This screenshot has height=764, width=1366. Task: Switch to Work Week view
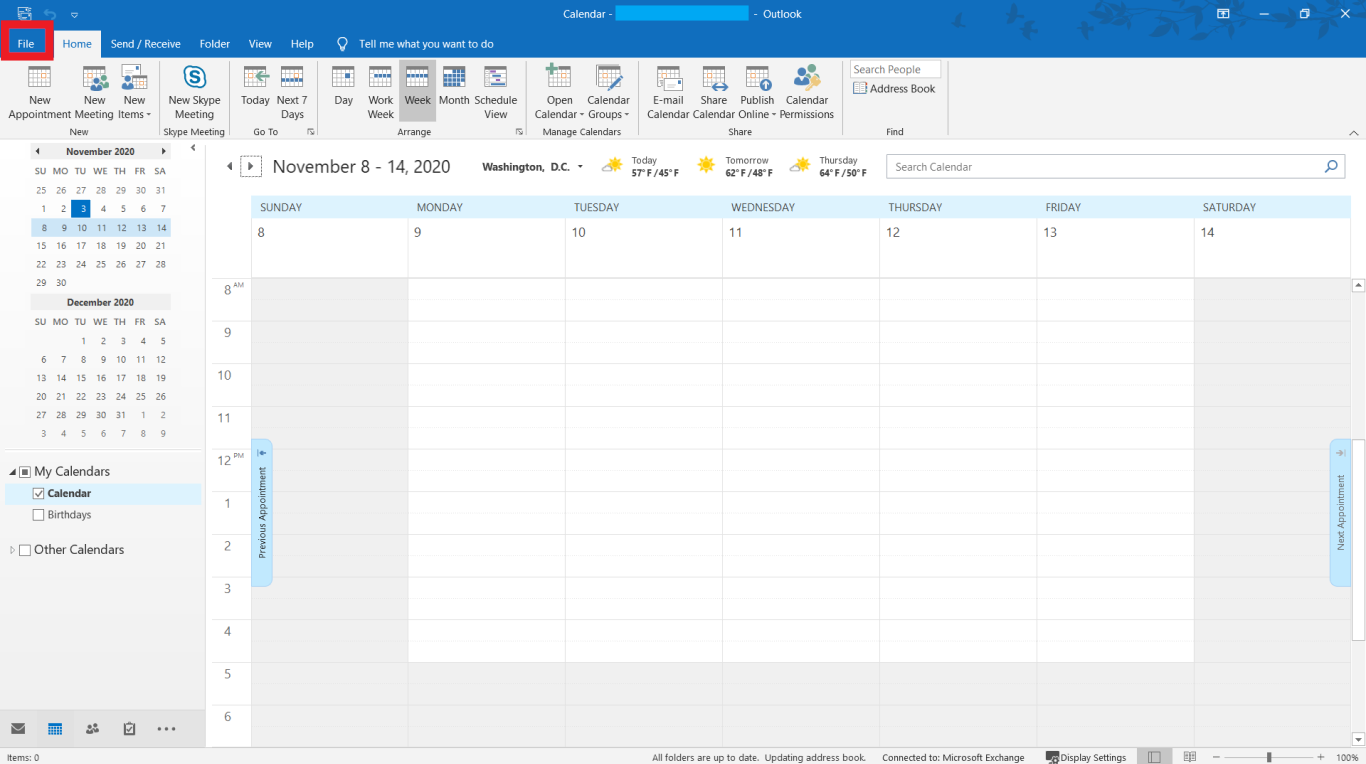pyautogui.click(x=381, y=92)
